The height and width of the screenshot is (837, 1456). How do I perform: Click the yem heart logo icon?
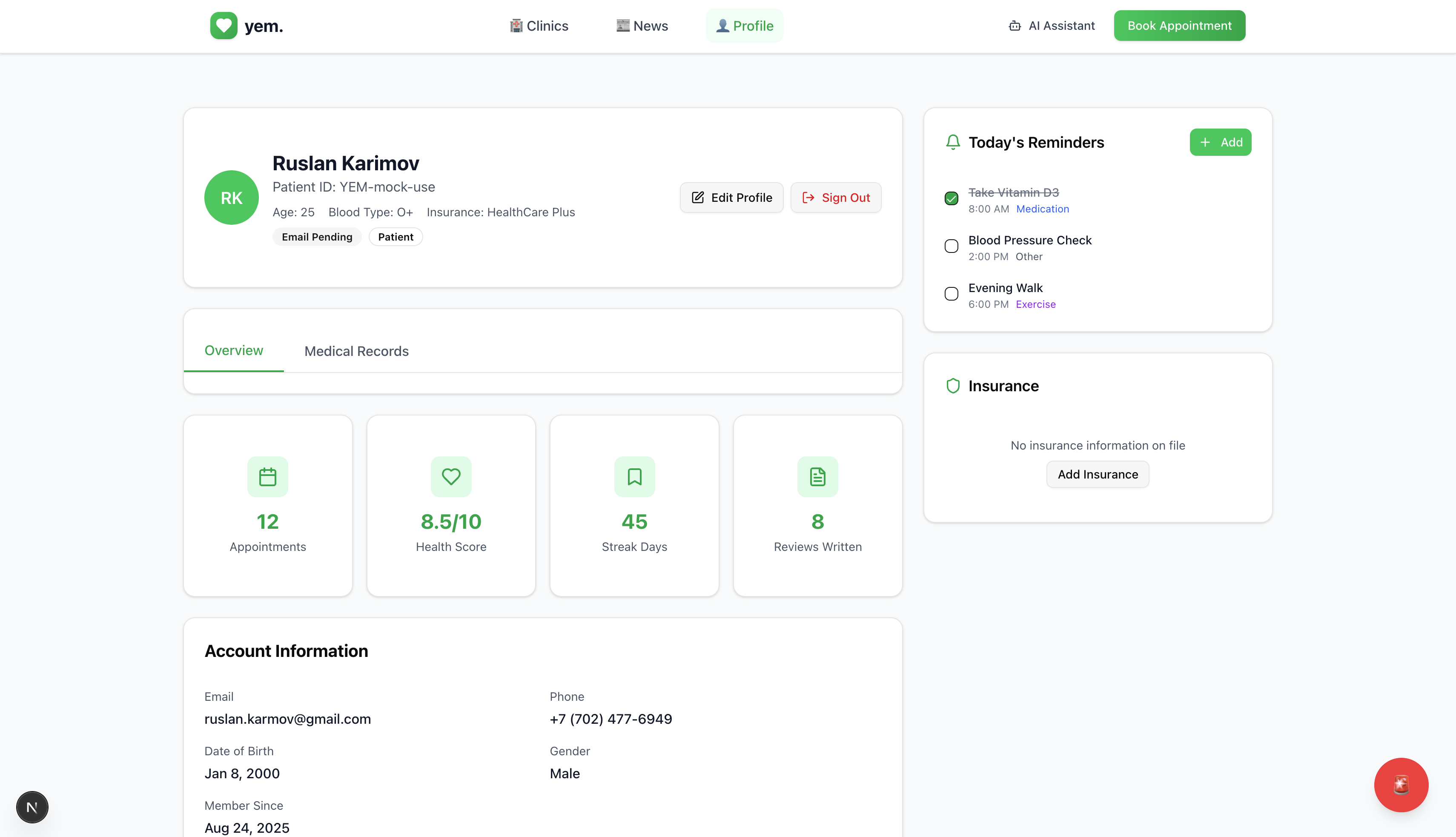click(x=224, y=26)
